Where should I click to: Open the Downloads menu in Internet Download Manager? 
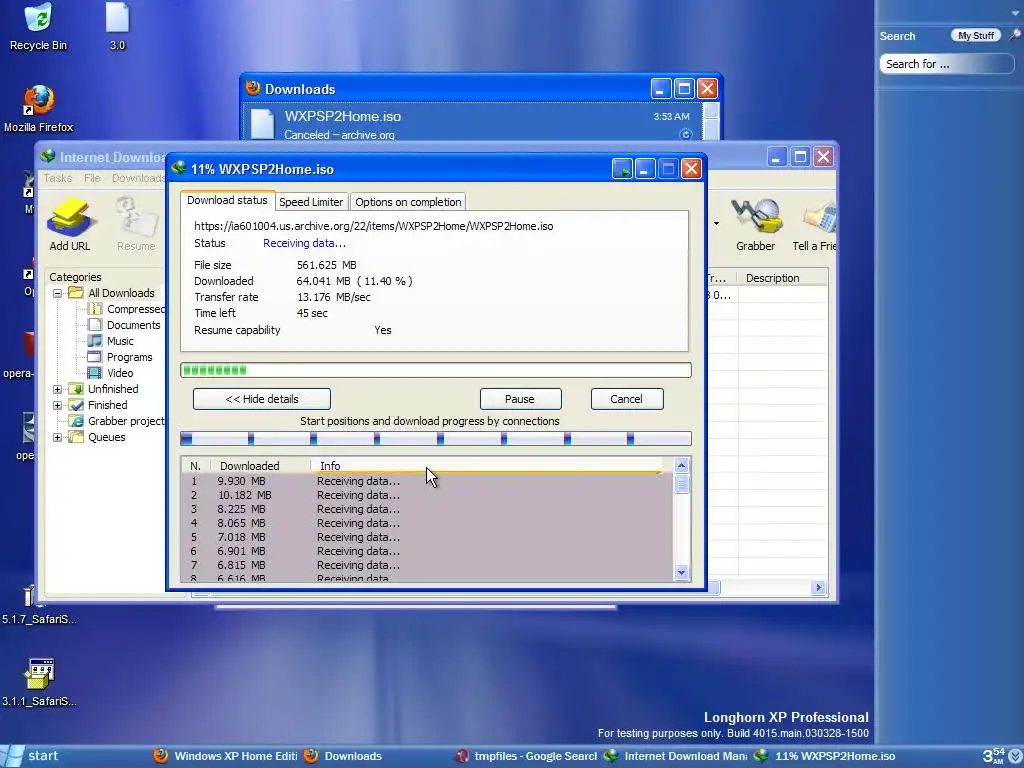pyautogui.click(x=138, y=178)
